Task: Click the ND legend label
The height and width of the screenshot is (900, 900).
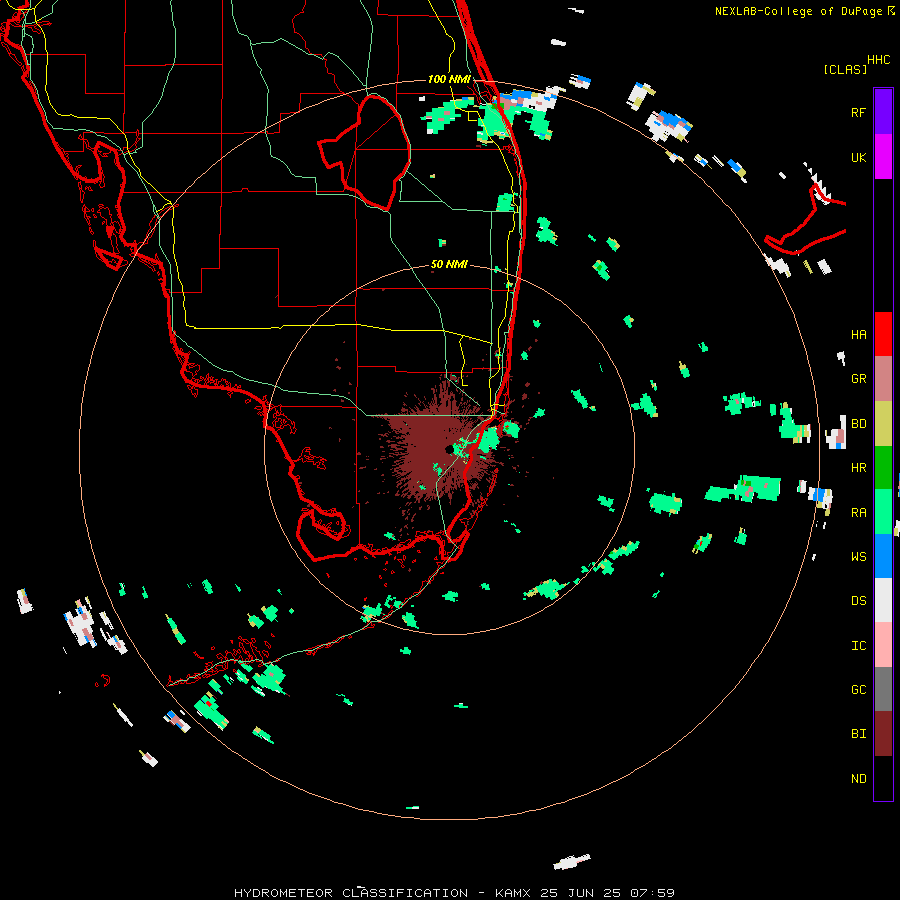Action: [x=858, y=779]
